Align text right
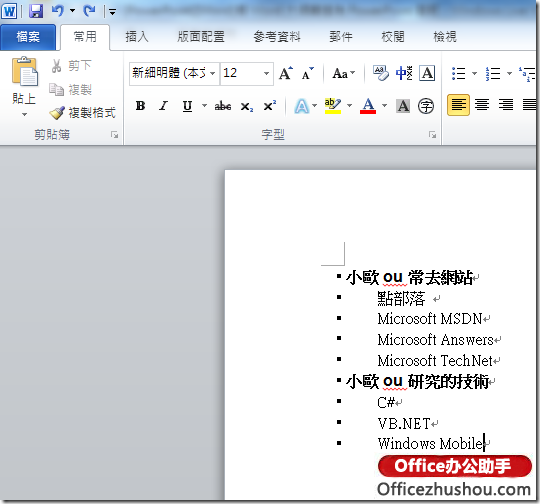This screenshot has width=540, height=504. [x=506, y=105]
